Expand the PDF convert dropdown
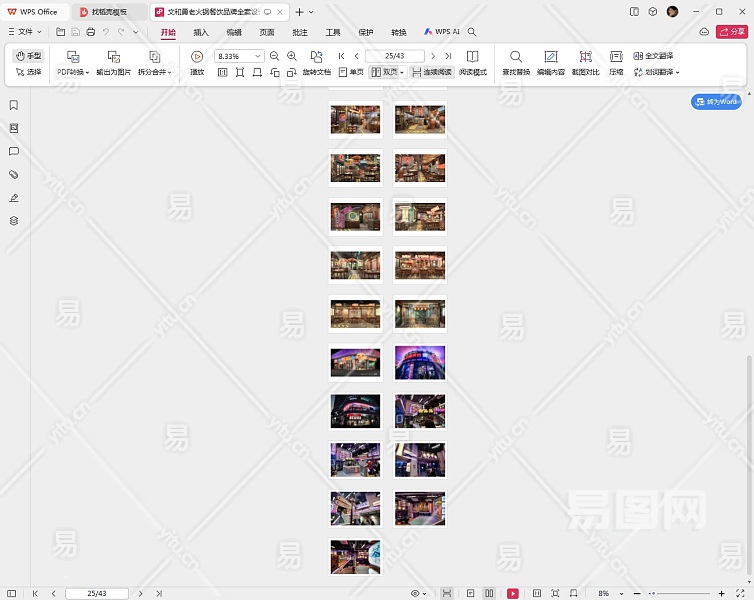This screenshot has height=600, width=754. click(x=73, y=73)
